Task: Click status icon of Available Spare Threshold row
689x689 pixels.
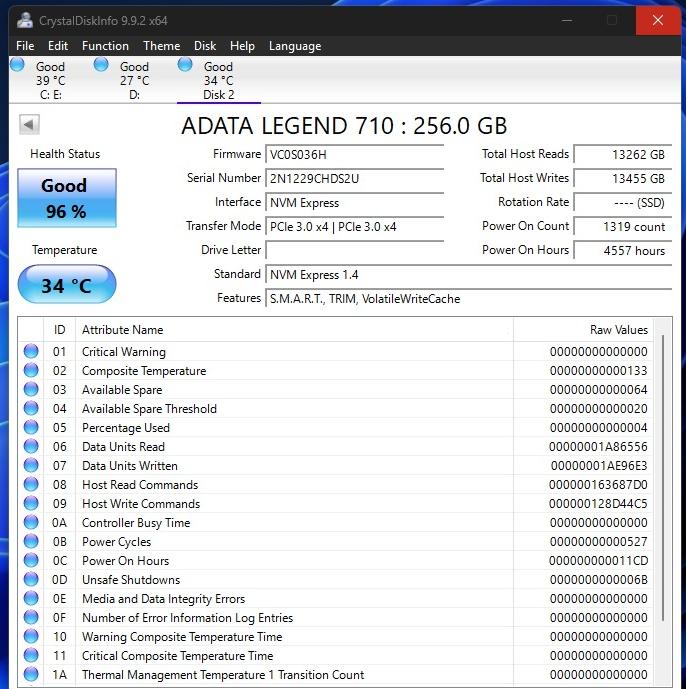Action: tap(31, 408)
